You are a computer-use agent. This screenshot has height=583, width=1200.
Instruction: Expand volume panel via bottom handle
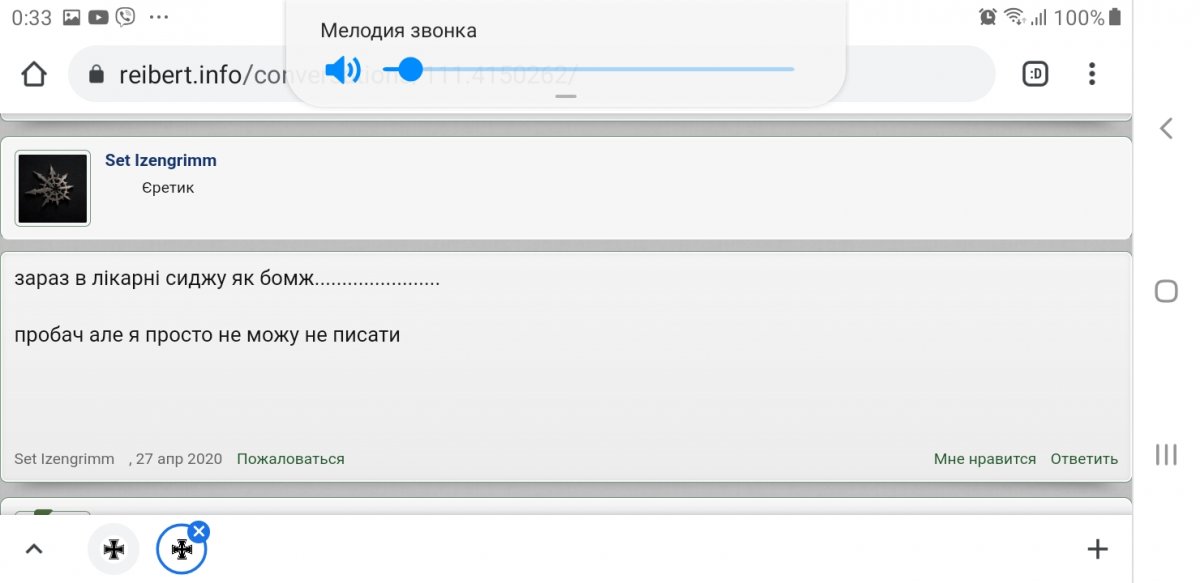[566, 96]
